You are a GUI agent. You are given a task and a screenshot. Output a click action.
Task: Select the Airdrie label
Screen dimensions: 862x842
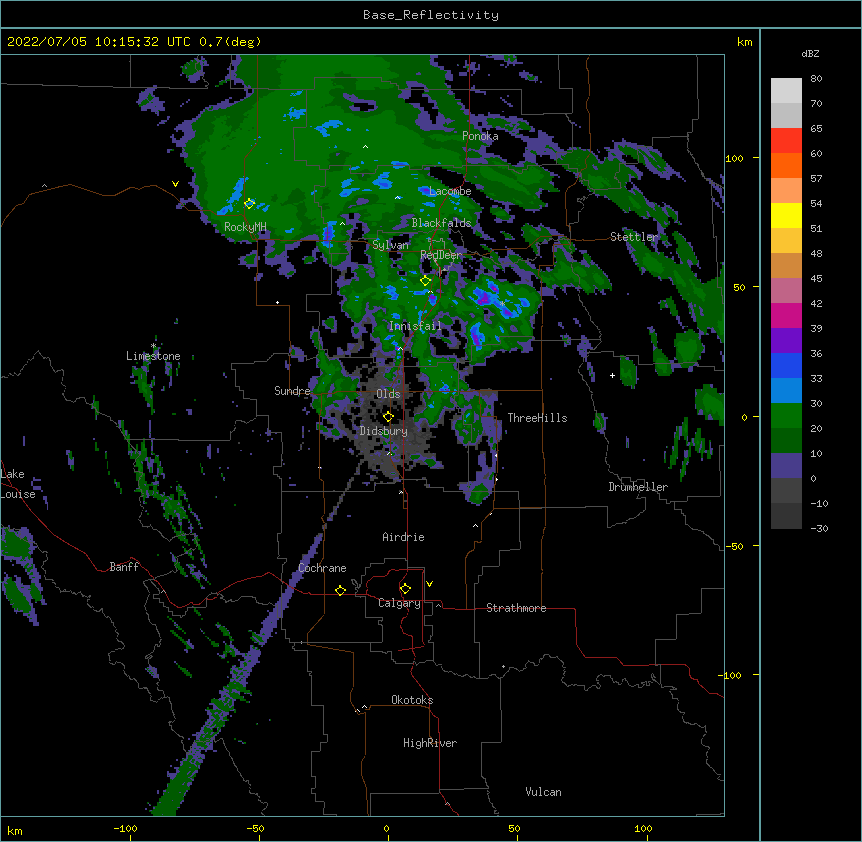[x=403, y=537]
